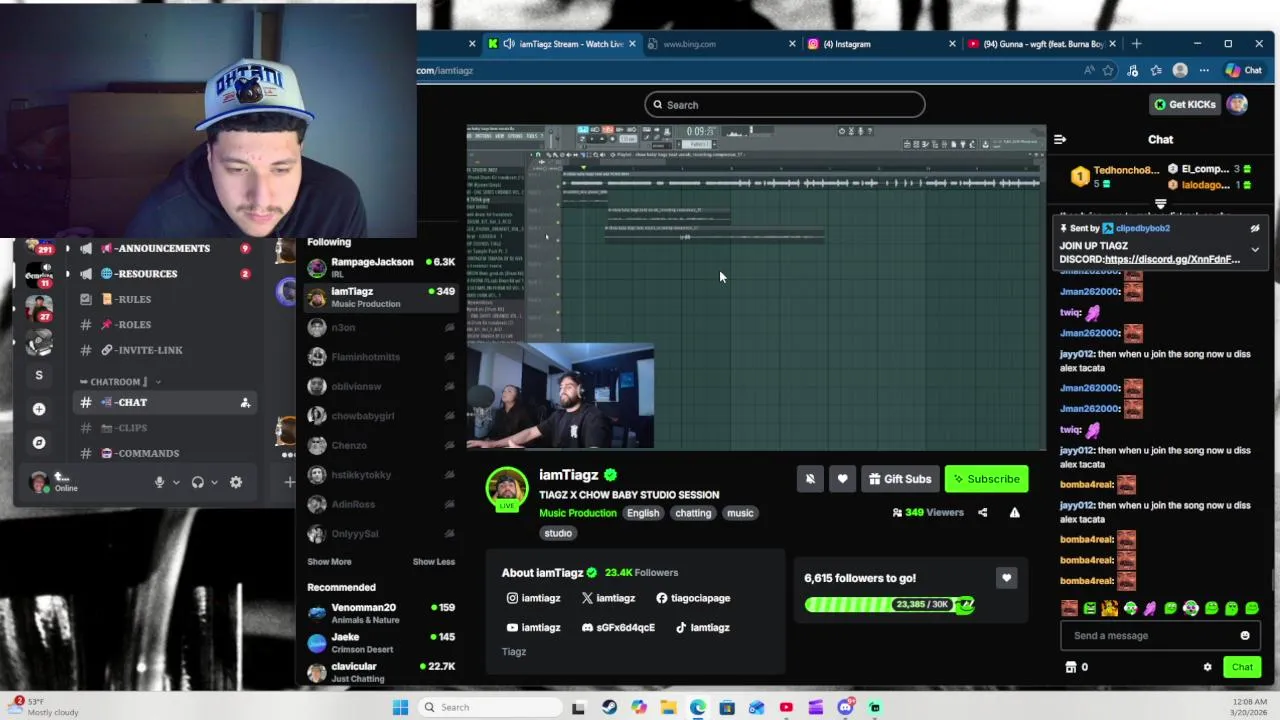Focus the Kick Search box

click(785, 105)
